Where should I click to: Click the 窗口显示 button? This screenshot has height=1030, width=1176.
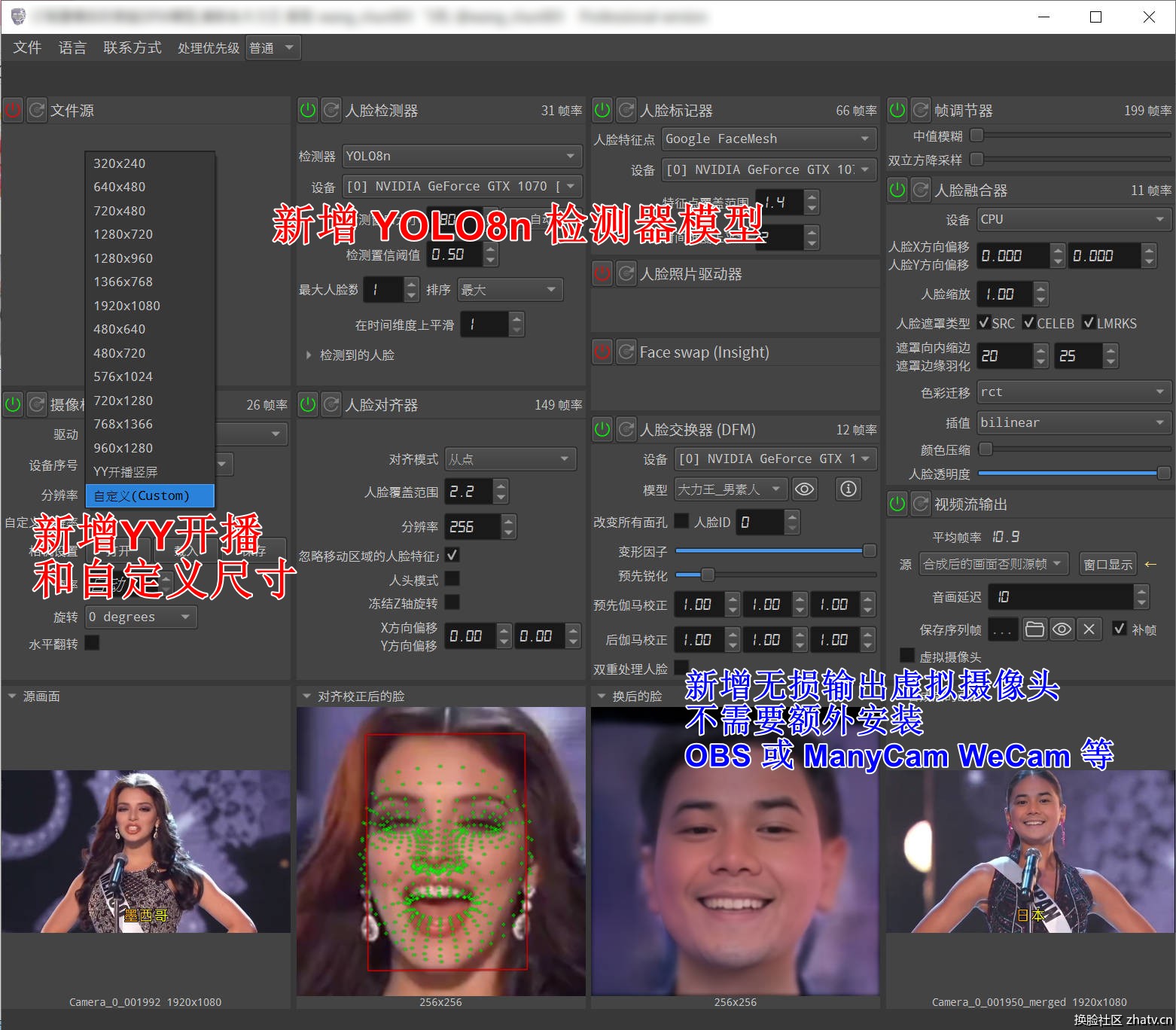[1107, 564]
